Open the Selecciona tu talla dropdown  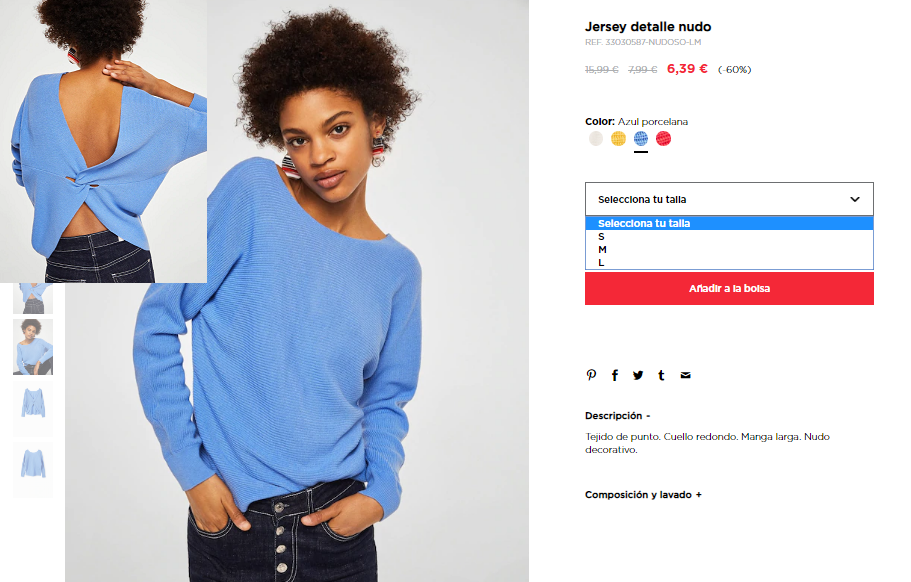click(729, 199)
